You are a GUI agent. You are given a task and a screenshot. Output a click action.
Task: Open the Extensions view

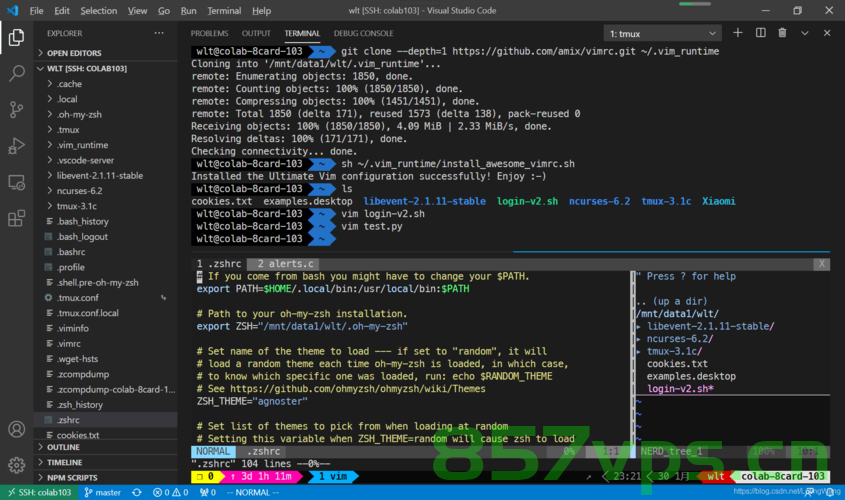16,218
